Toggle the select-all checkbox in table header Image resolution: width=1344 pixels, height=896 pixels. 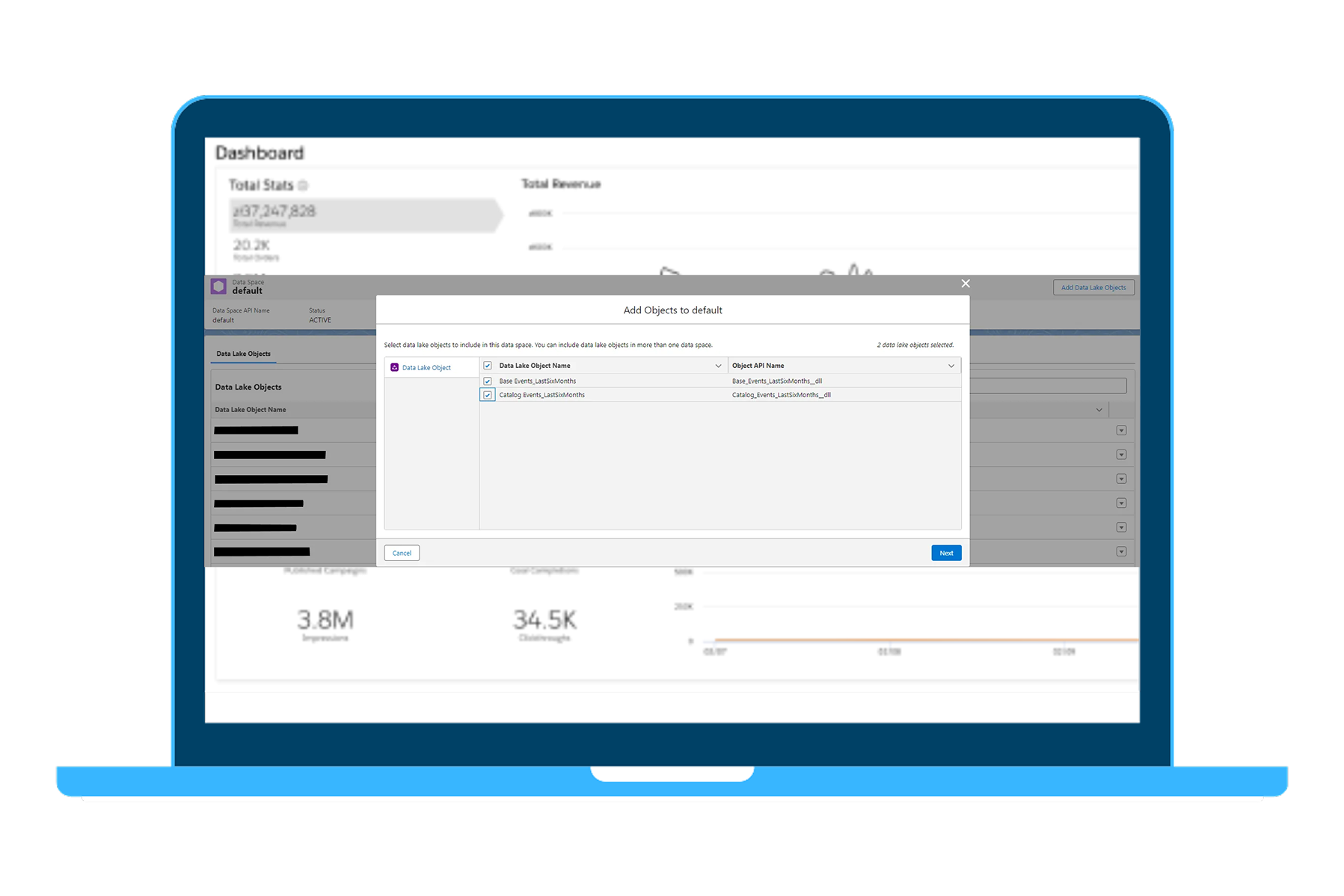[488, 366]
